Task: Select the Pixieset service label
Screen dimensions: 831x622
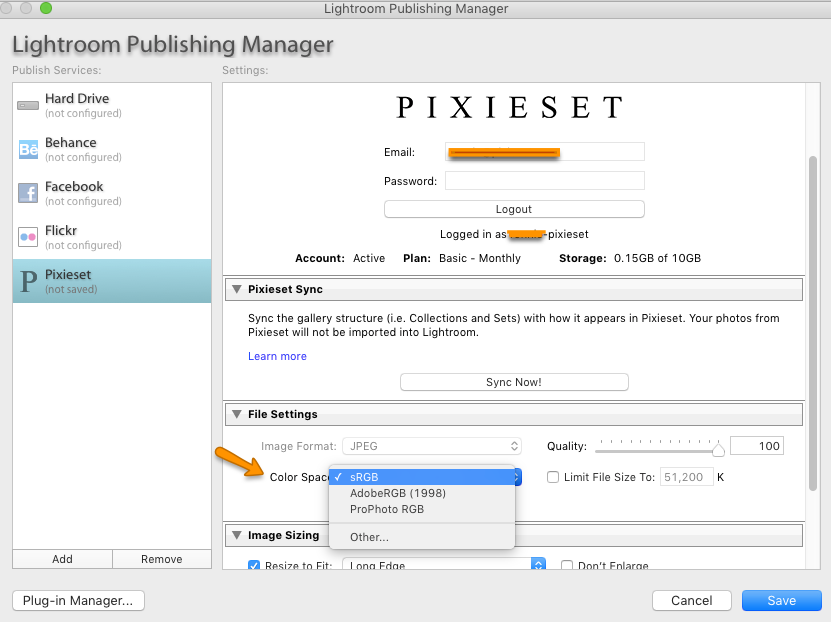Action: [x=68, y=274]
